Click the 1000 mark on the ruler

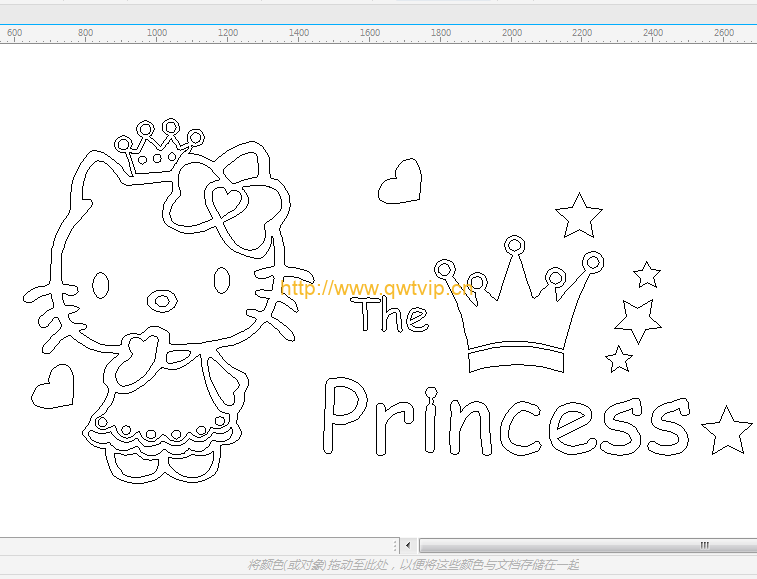[x=157, y=33]
